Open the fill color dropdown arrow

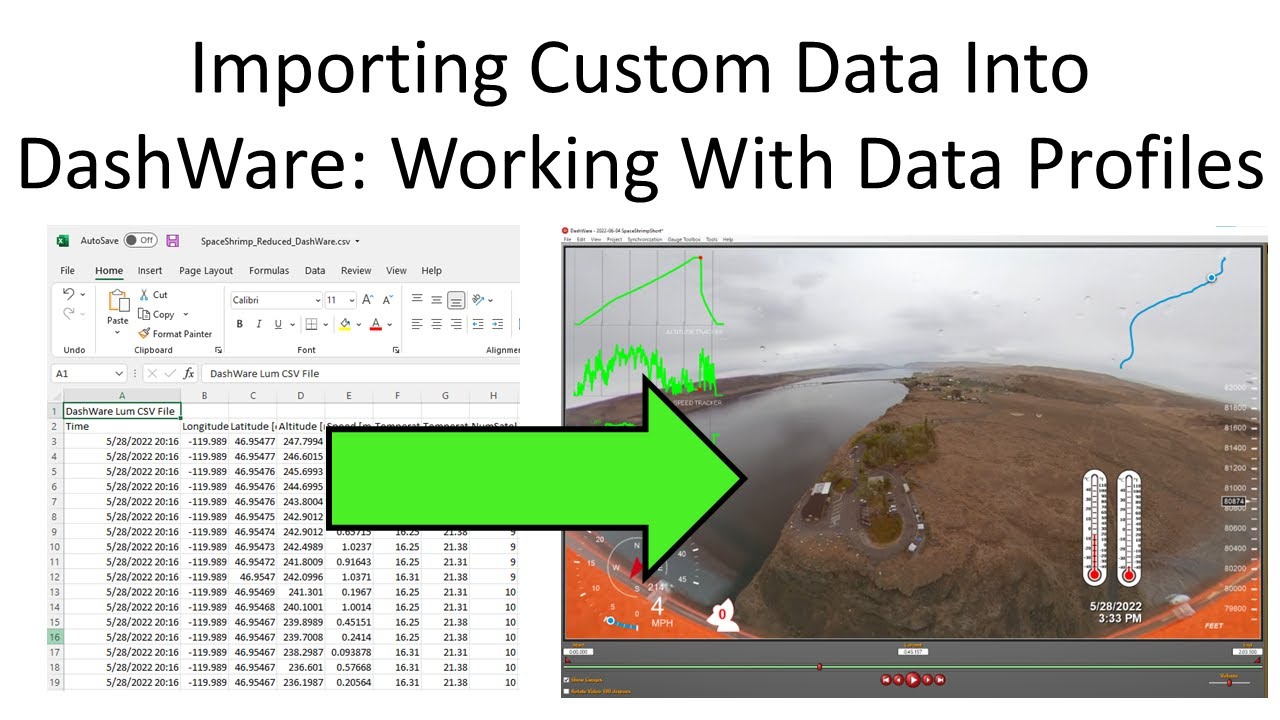[x=358, y=324]
